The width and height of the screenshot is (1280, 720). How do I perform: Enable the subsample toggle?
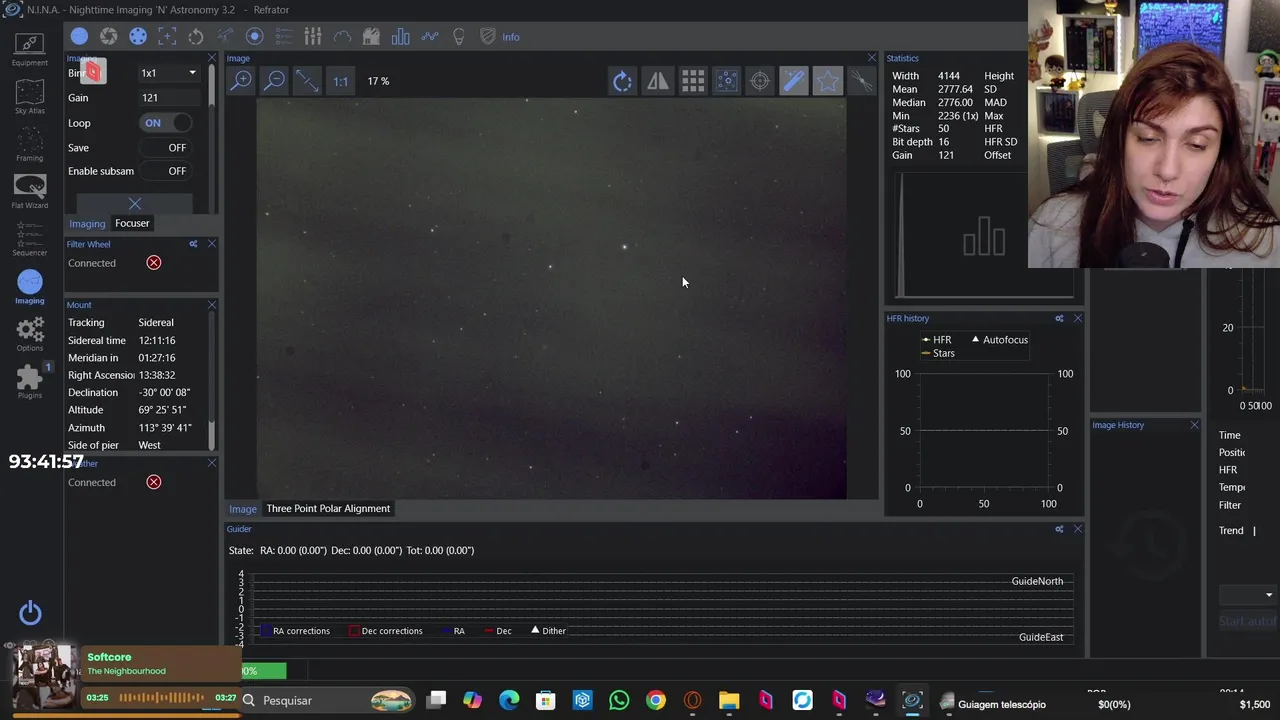click(165, 171)
